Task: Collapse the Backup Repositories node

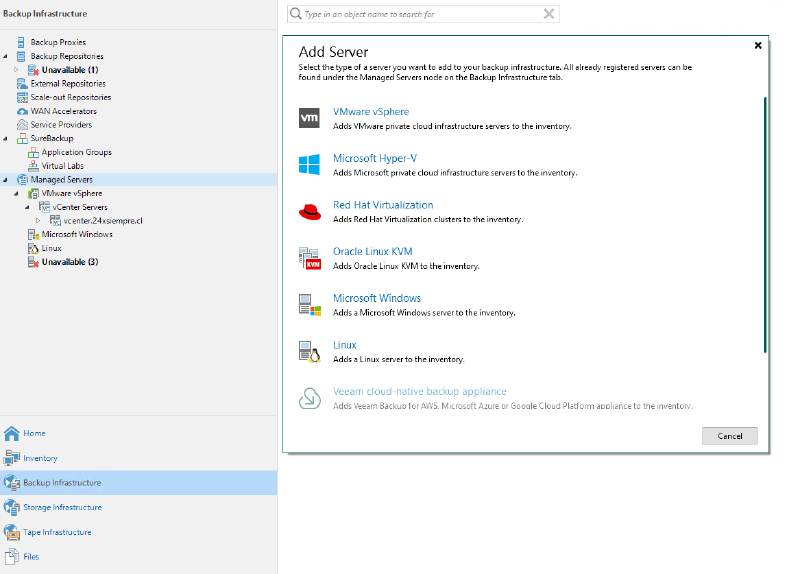Action: click(6, 56)
